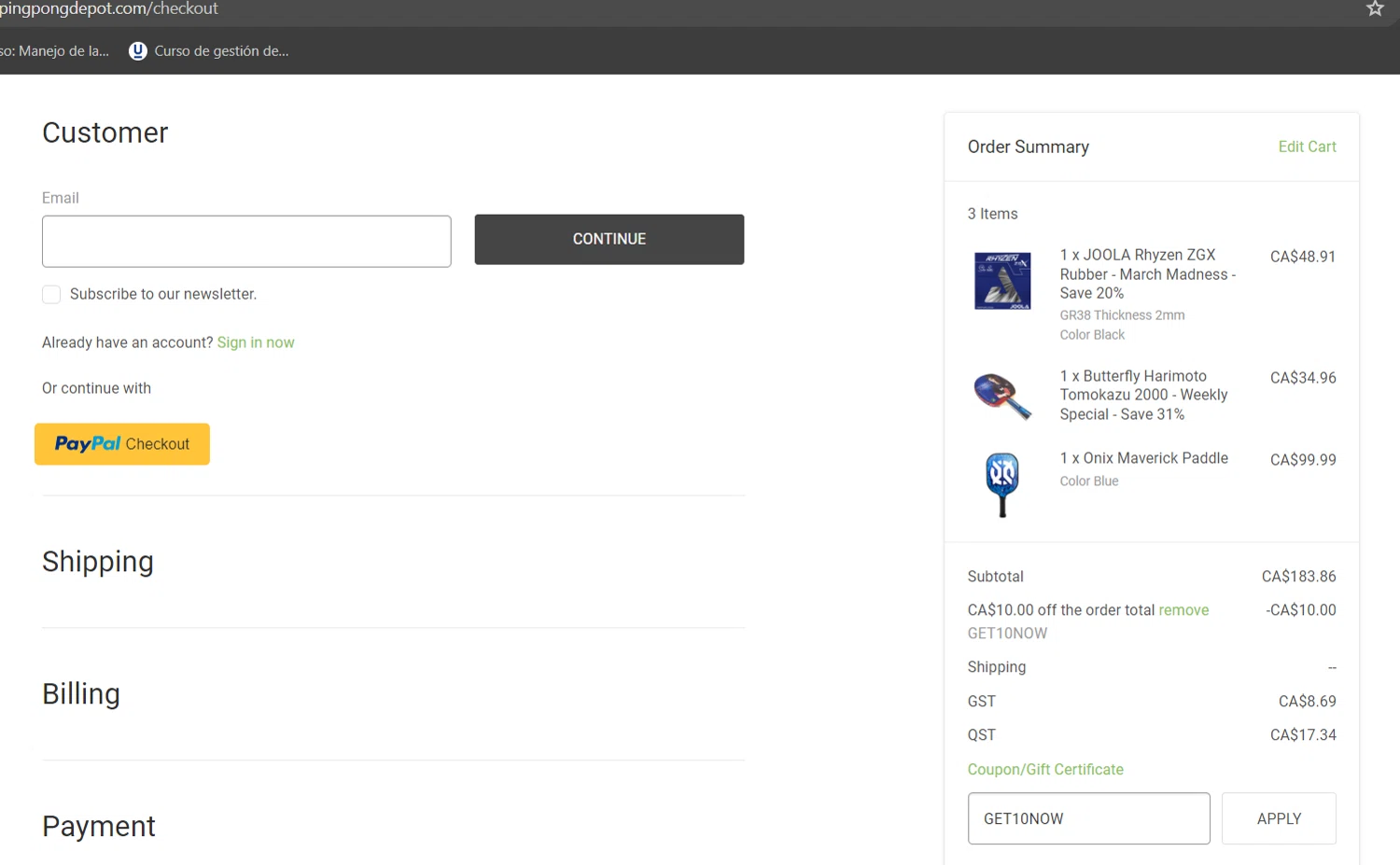1400x865 pixels.
Task: Toggle the Coupon/Gift Certificate link
Action: [x=1045, y=770]
